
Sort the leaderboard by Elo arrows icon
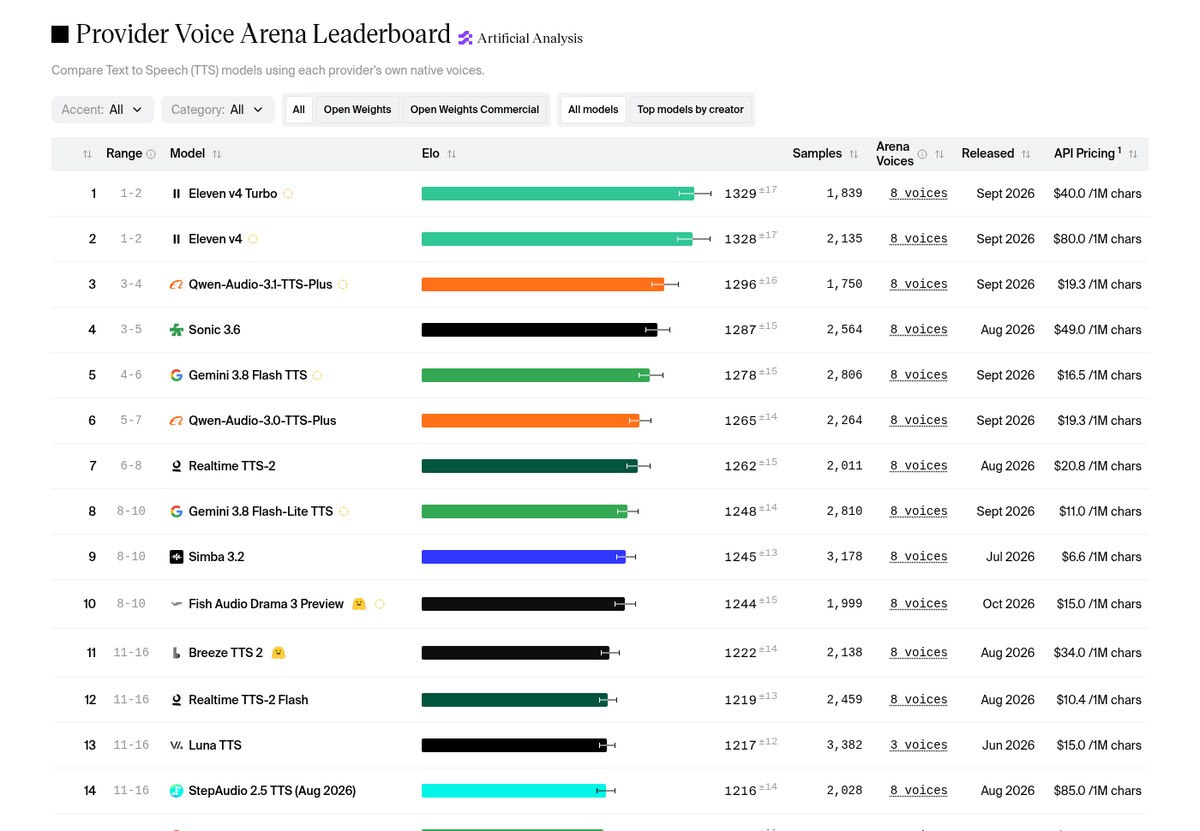tap(452, 154)
